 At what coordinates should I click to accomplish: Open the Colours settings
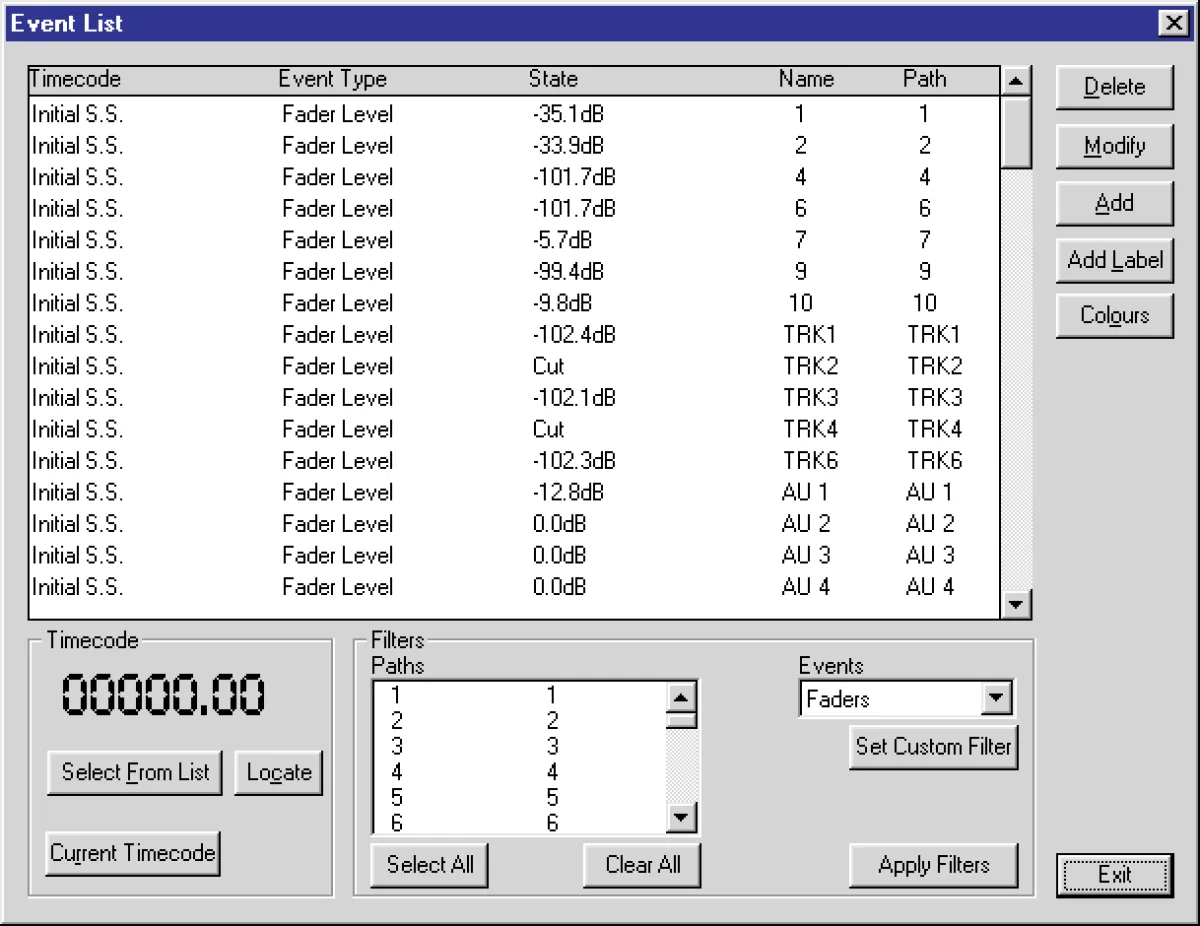[1114, 316]
